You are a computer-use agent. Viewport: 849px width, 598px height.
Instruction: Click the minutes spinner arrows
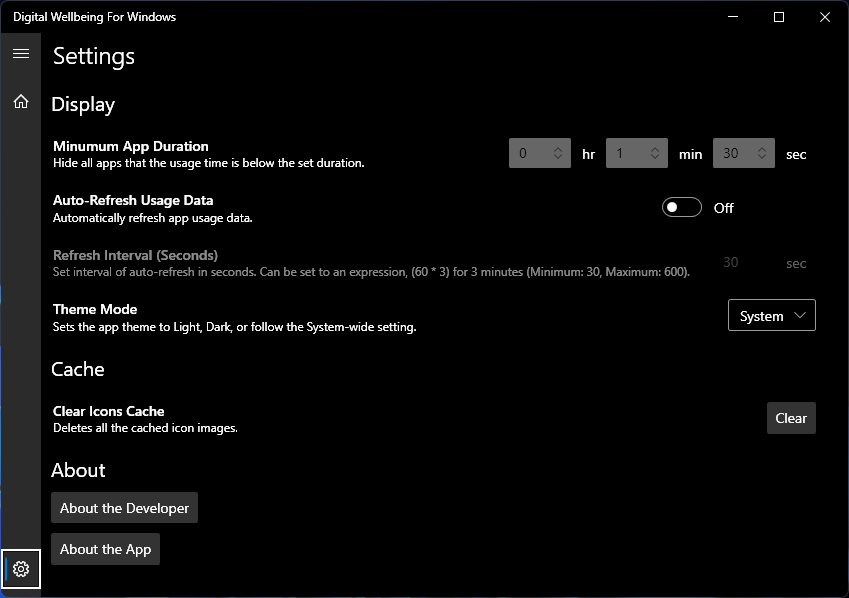[x=655, y=153]
